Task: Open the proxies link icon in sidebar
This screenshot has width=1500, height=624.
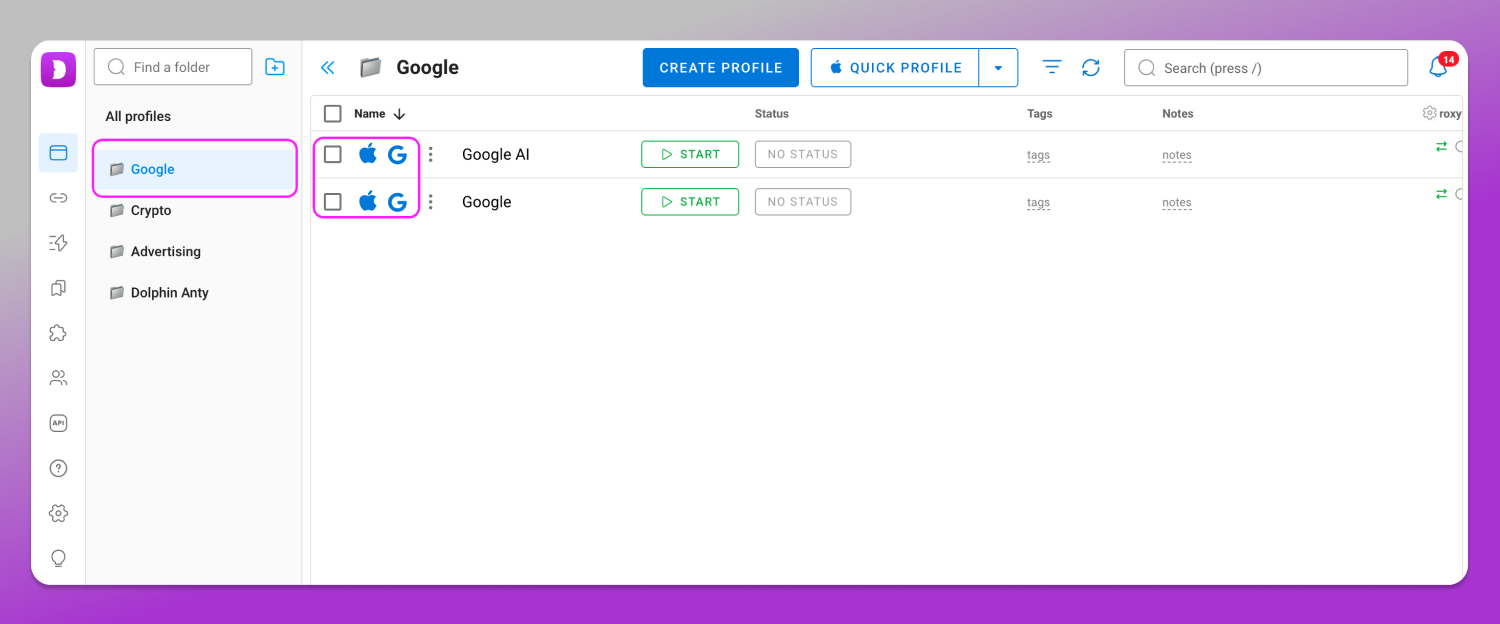Action: pyautogui.click(x=58, y=198)
